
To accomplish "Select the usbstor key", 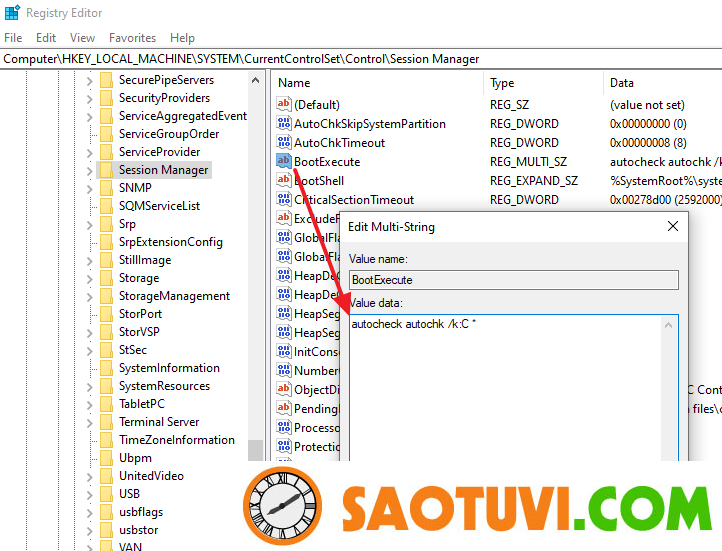I will click(x=139, y=530).
